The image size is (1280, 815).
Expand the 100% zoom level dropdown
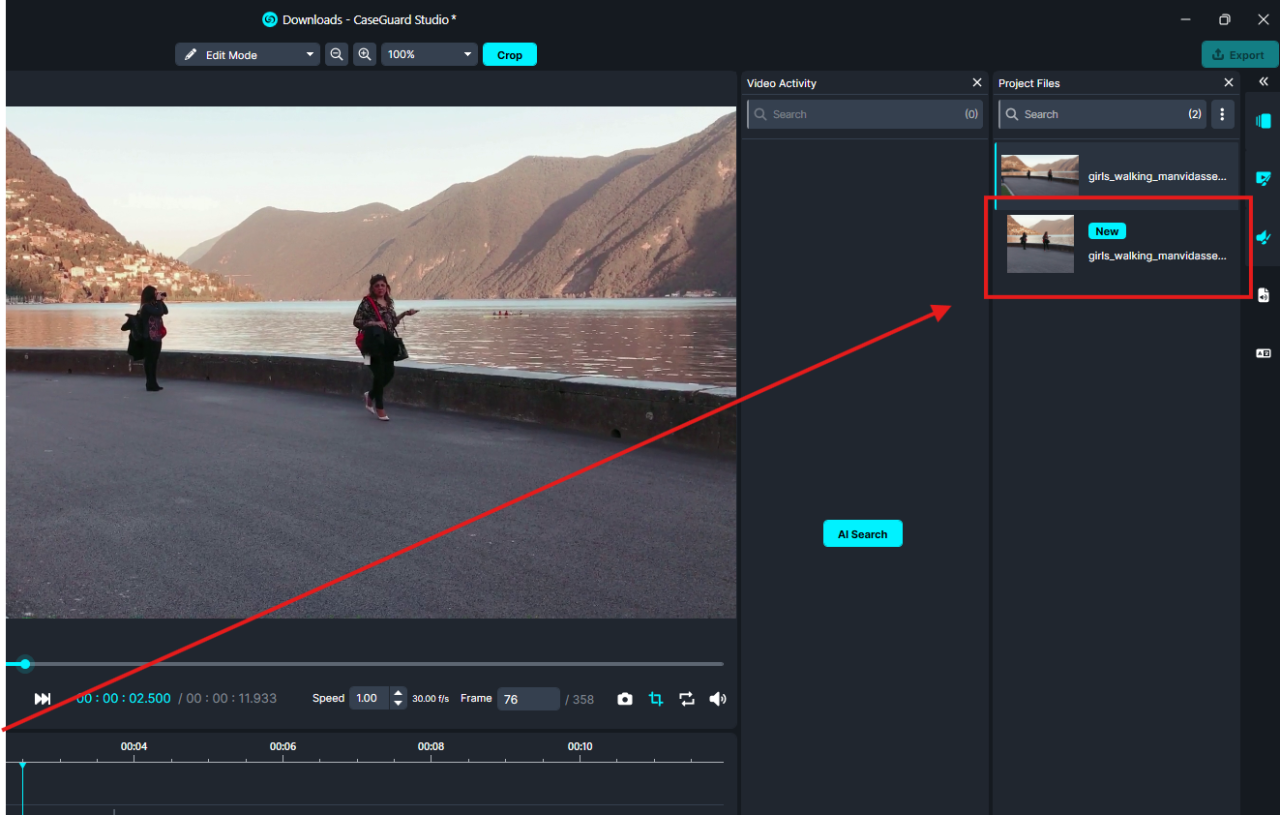pos(429,55)
